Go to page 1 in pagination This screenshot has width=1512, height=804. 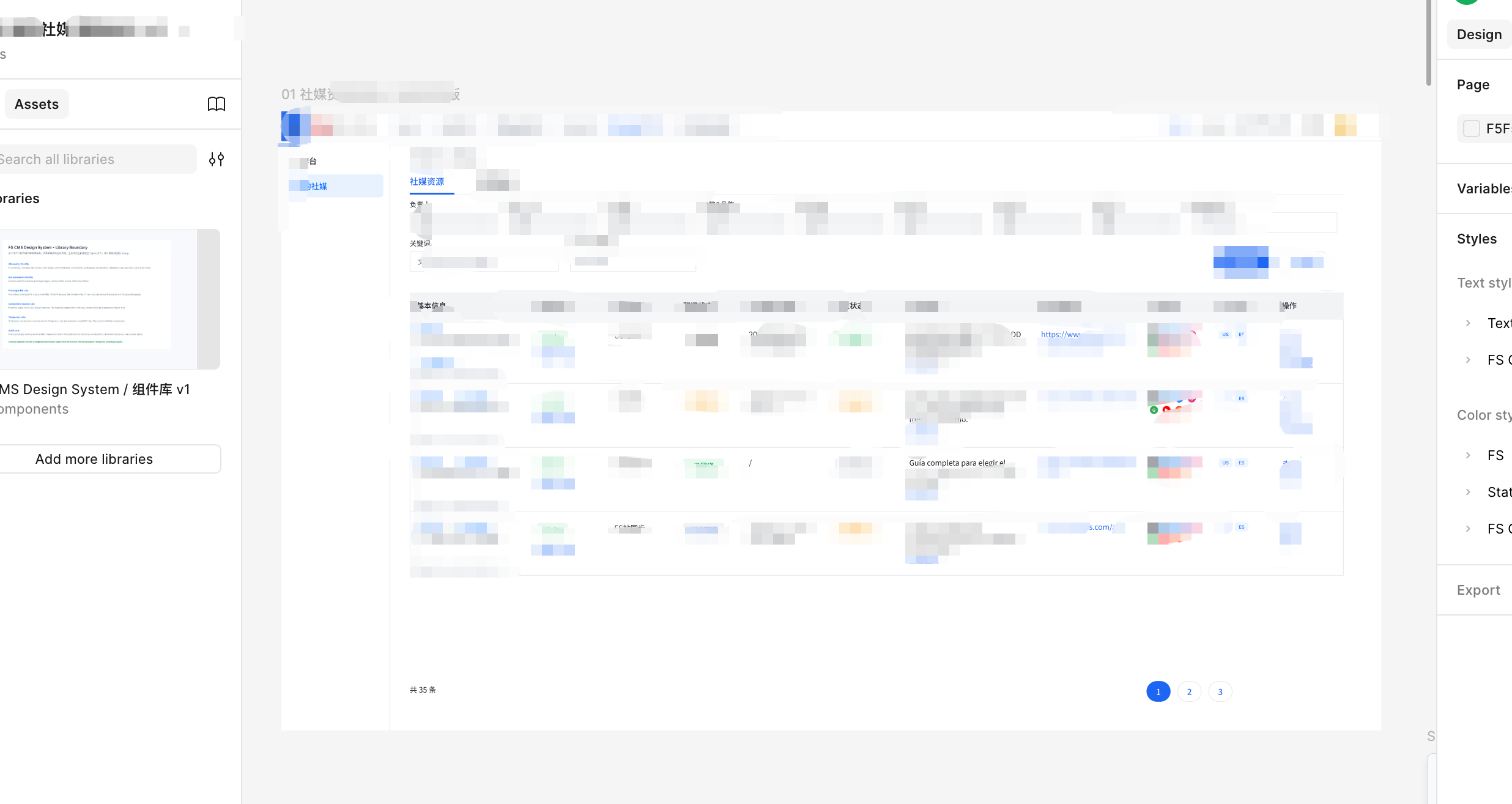pos(1158,691)
